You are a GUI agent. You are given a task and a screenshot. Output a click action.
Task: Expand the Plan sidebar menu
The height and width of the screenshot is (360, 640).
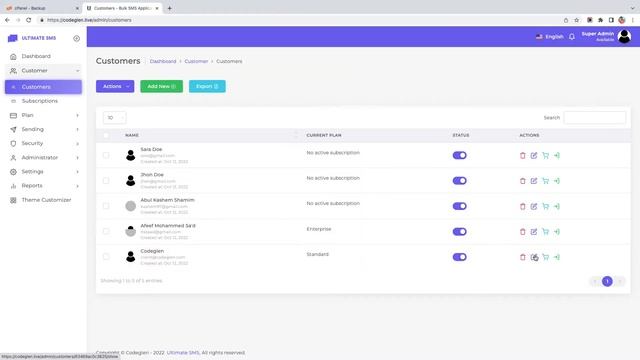point(43,115)
